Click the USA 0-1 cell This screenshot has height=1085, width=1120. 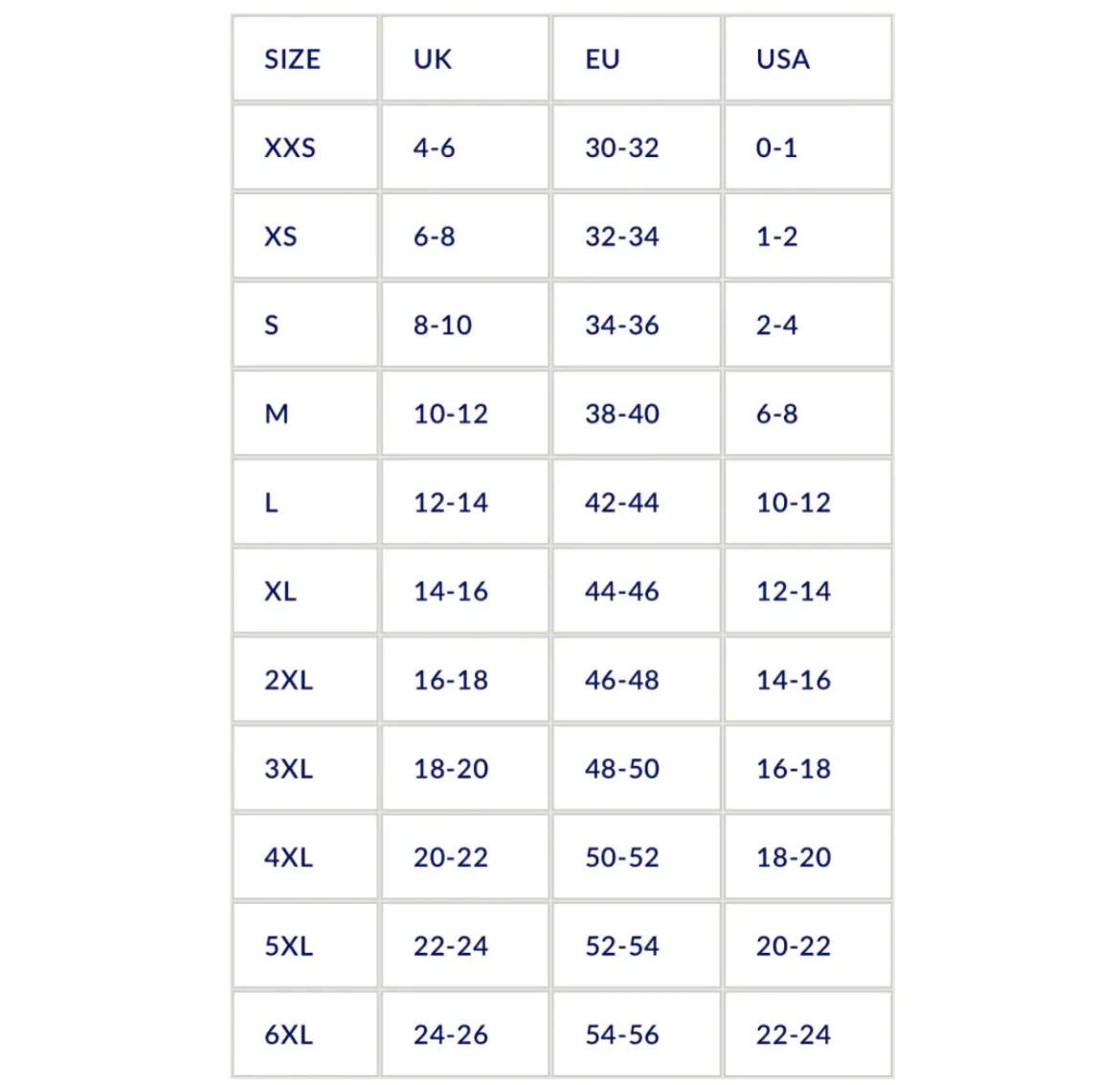[808, 147]
